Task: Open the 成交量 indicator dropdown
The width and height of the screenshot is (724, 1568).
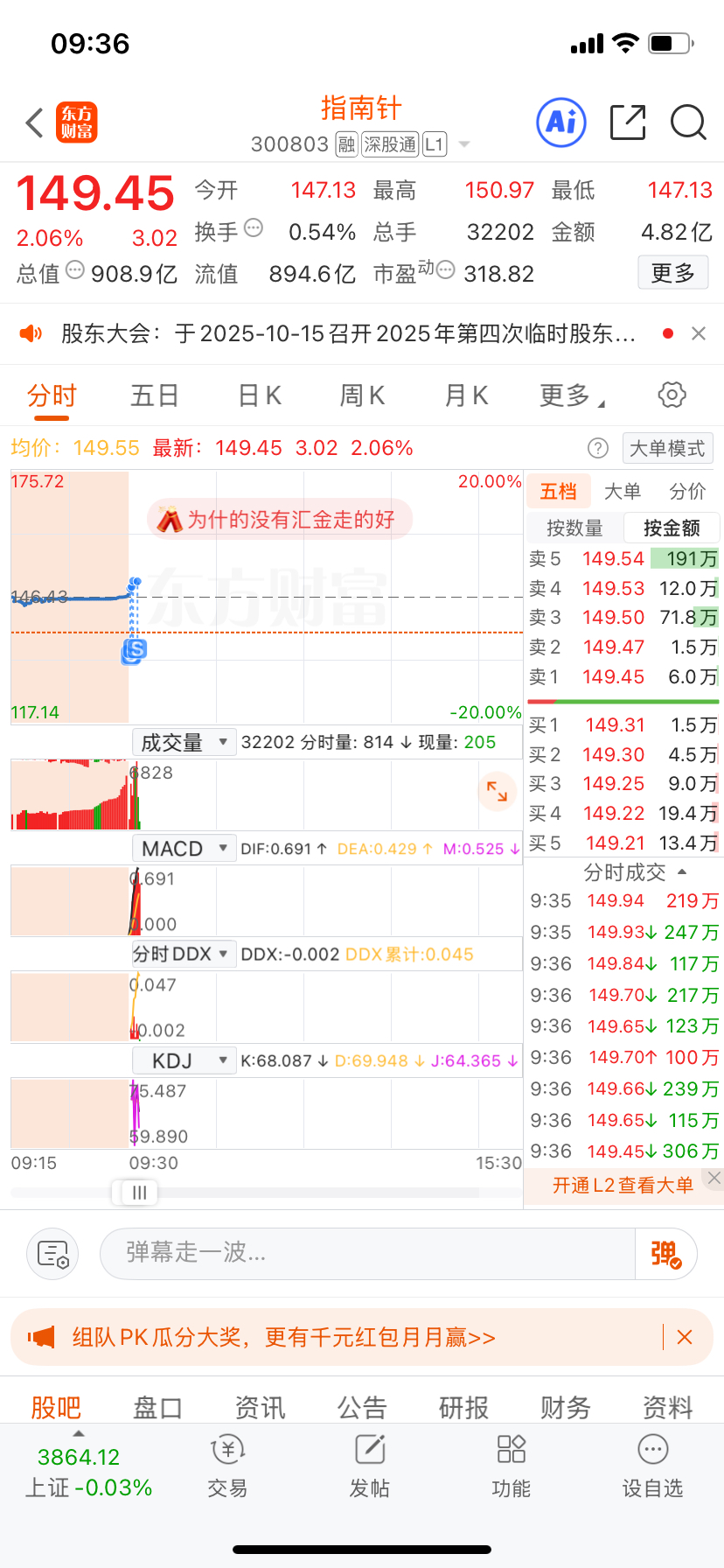Action: coord(184,743)
